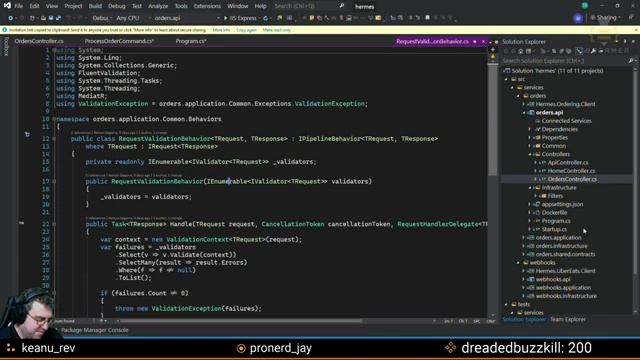Expand the Dependencies node
The image size is (640, 360).
coord(530,129)
